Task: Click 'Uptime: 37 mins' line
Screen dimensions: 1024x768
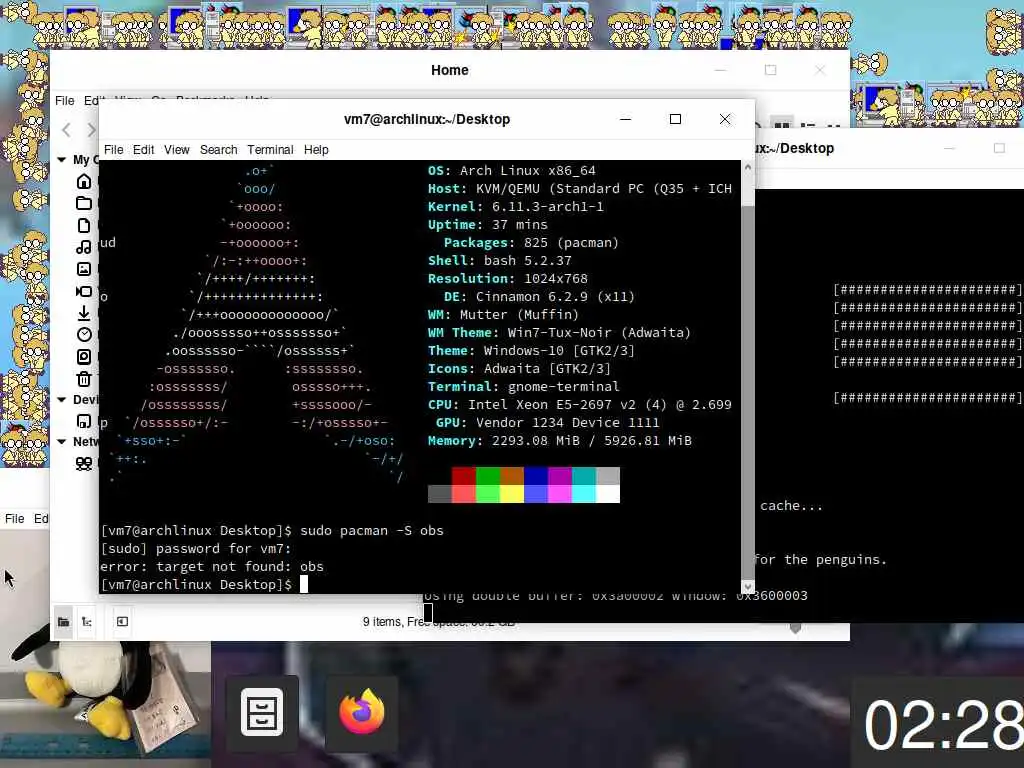Action: 487,225
